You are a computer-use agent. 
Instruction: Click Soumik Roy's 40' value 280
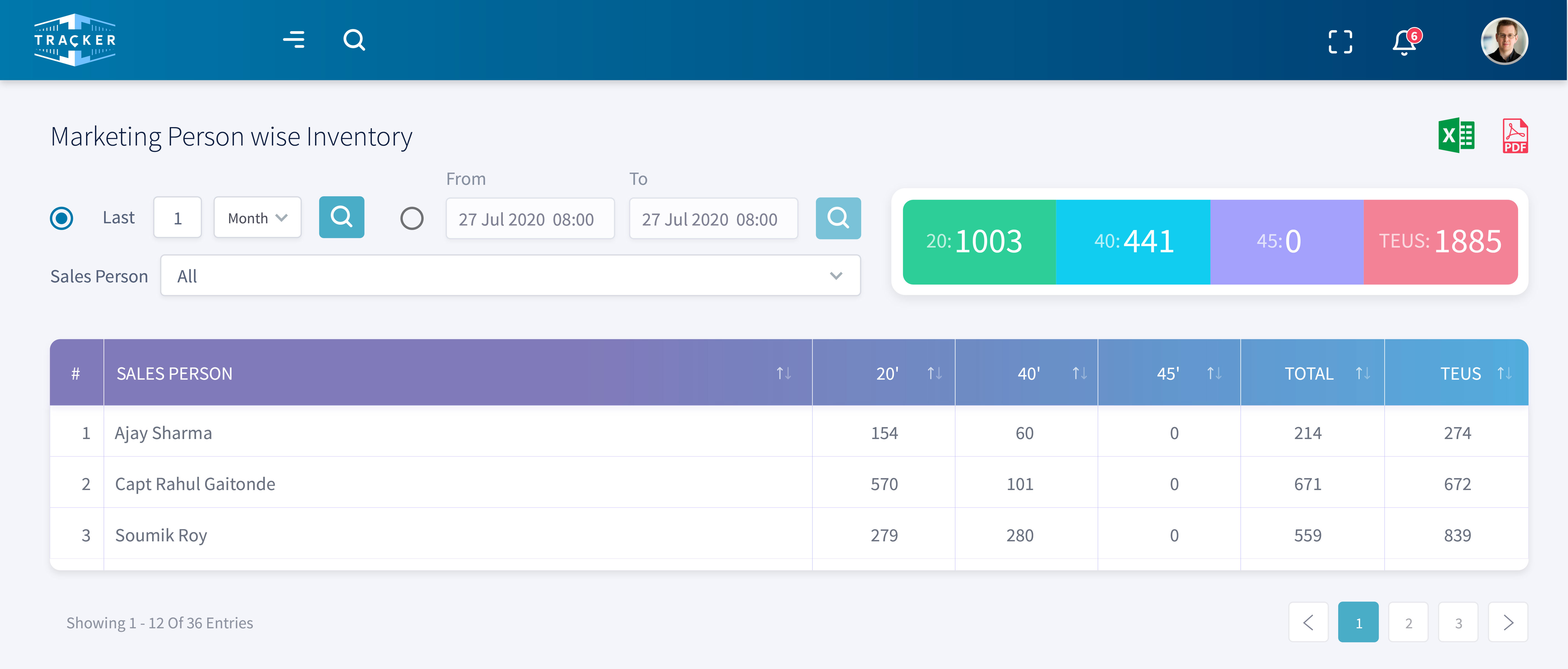click(x=1020, y=535)
